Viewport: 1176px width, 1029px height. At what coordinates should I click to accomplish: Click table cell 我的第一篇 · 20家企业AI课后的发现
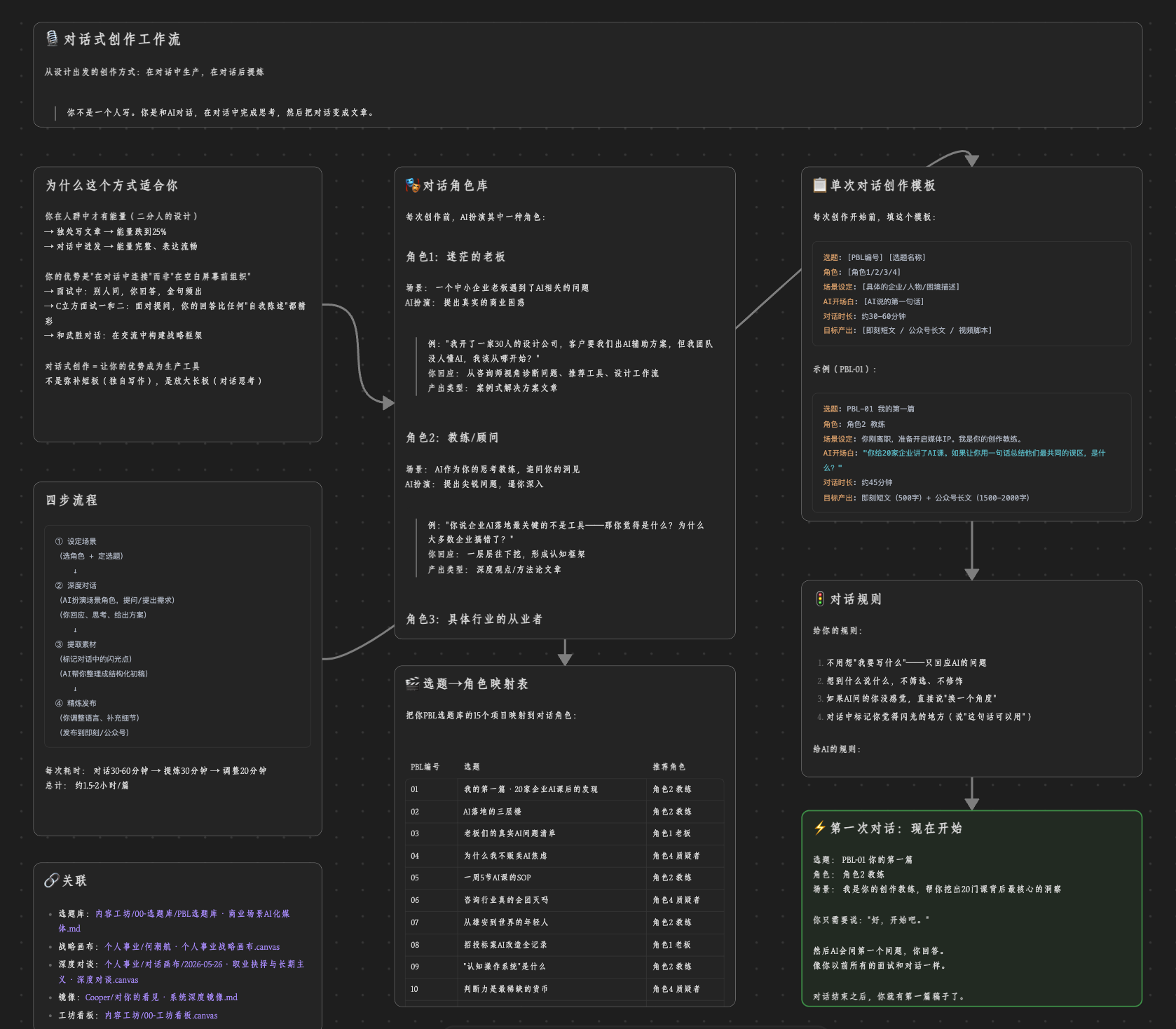tap(531, 789)
